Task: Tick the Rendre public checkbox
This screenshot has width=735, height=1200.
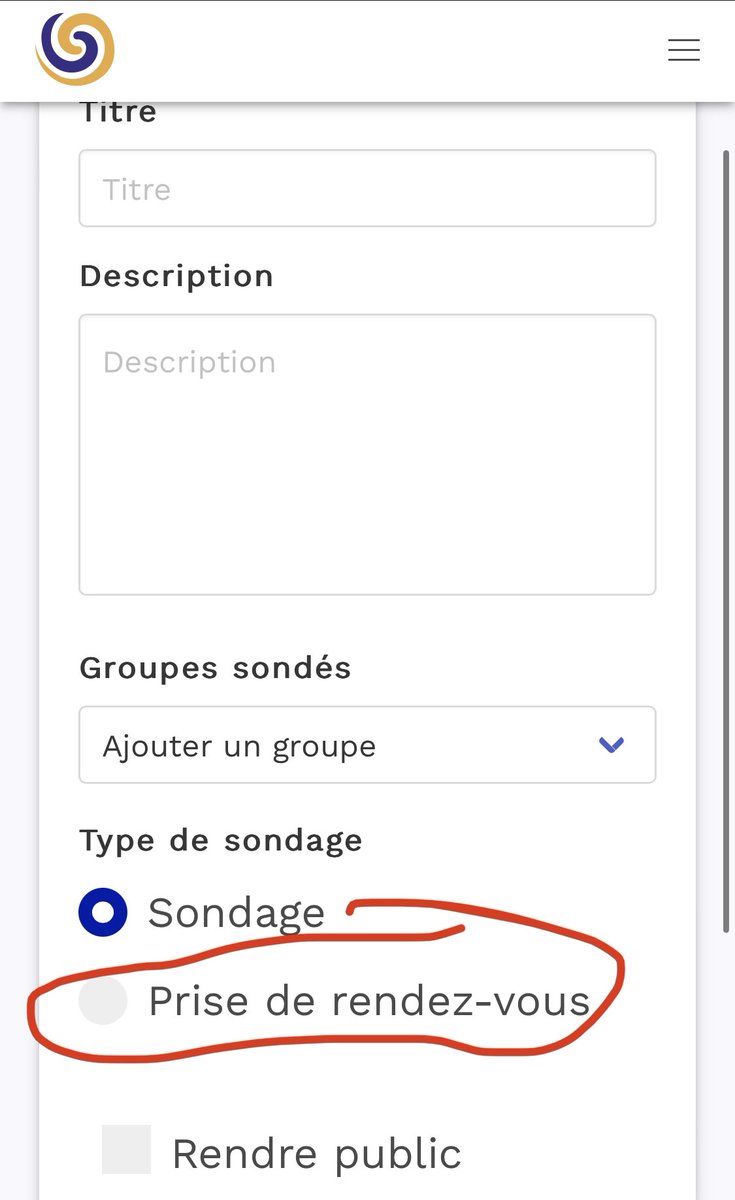Action: [x=127, y=1149]
